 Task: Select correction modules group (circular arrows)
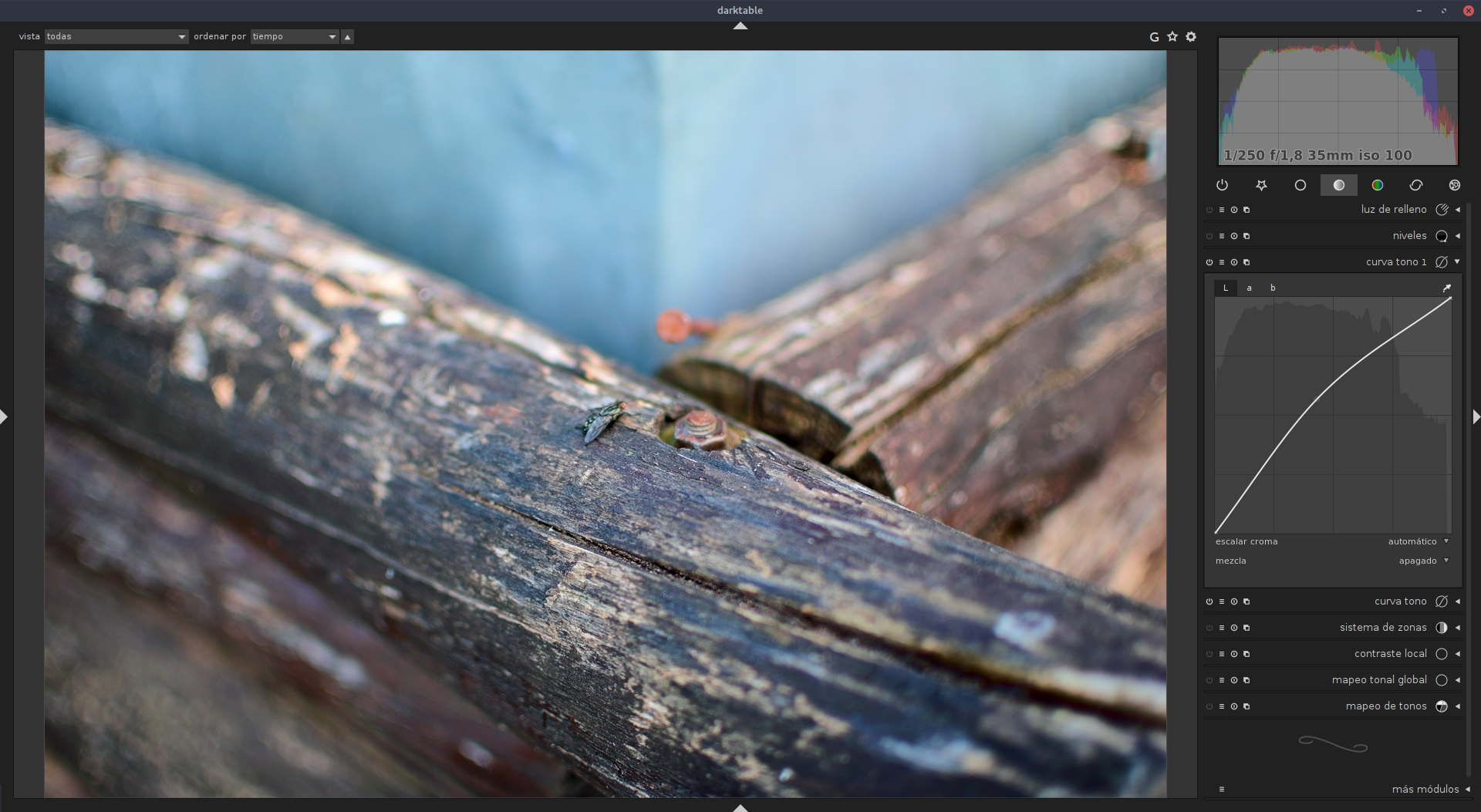coord(1415,185)
